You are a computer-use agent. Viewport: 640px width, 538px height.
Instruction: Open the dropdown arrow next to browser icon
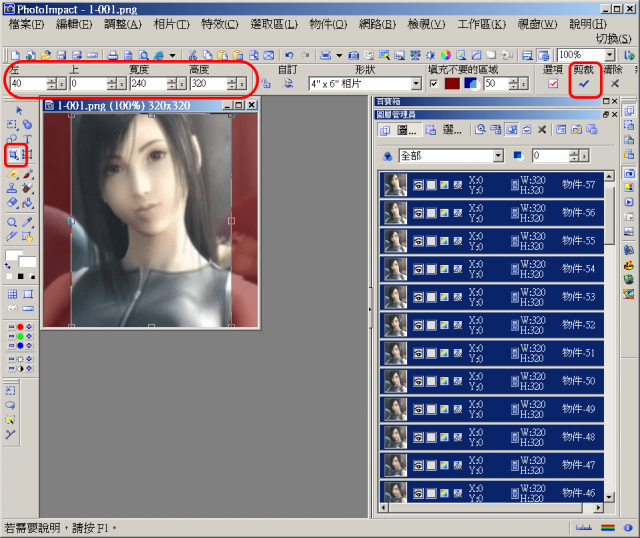(173, 55)
